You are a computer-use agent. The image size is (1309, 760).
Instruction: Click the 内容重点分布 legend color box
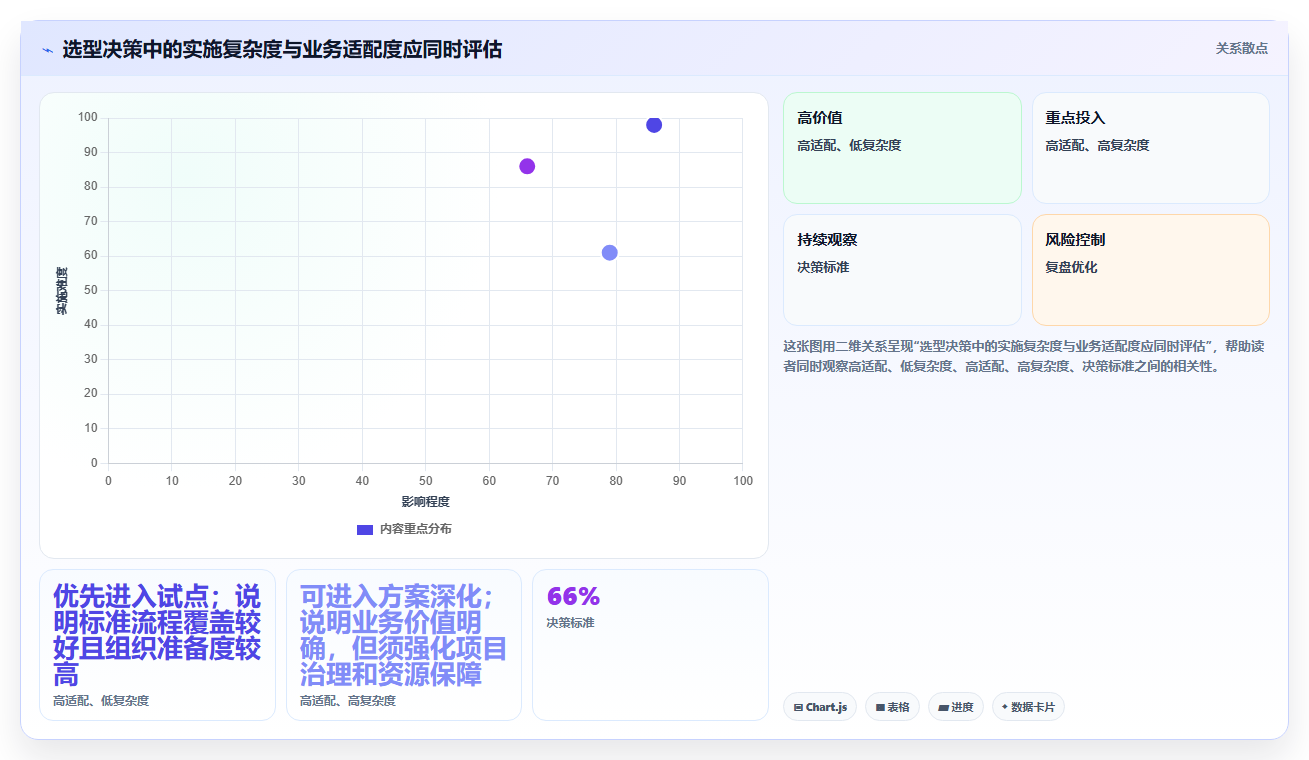click(365, 529)
